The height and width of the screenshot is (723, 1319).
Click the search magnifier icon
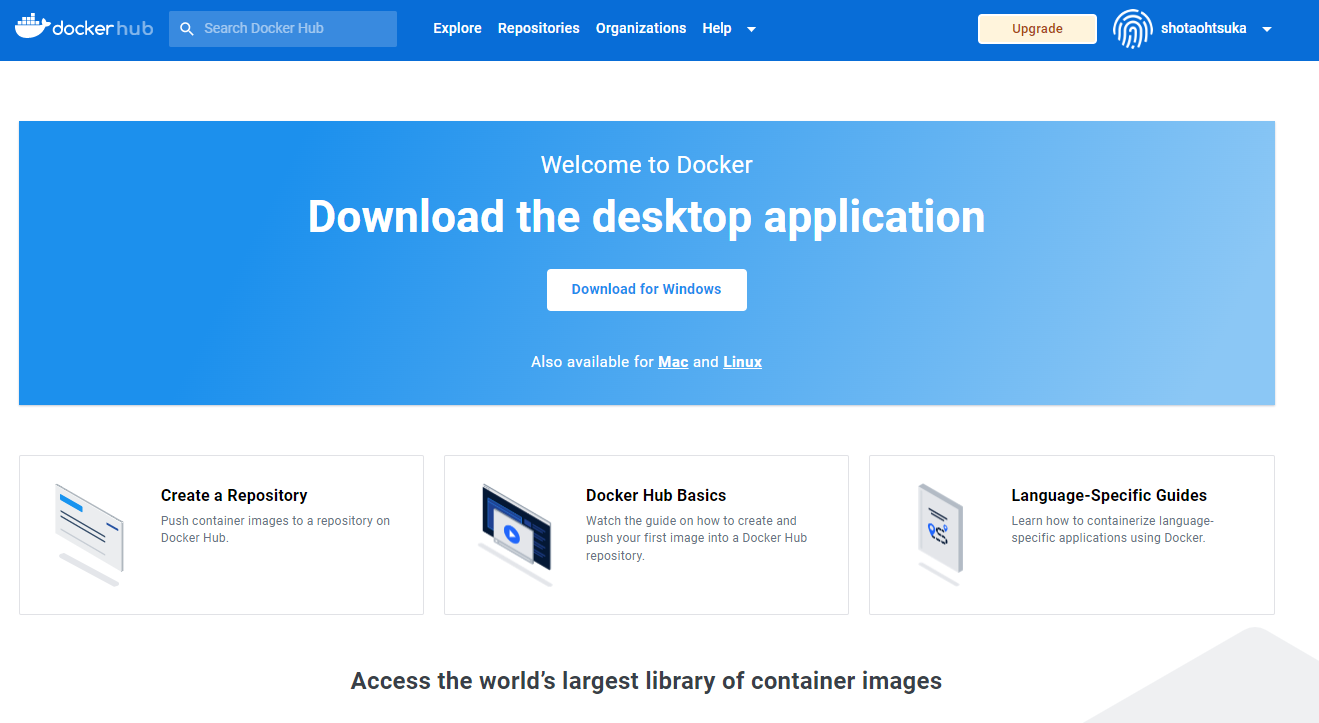click(186, 29)
